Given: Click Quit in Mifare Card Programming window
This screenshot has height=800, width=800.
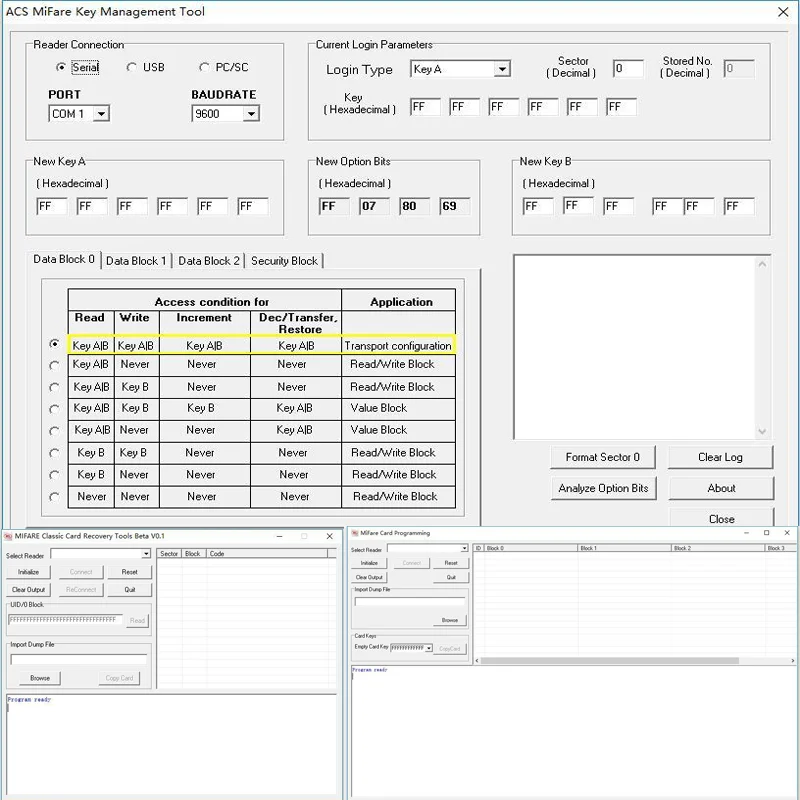Looking at the screenshot, I should click(451, 578).
